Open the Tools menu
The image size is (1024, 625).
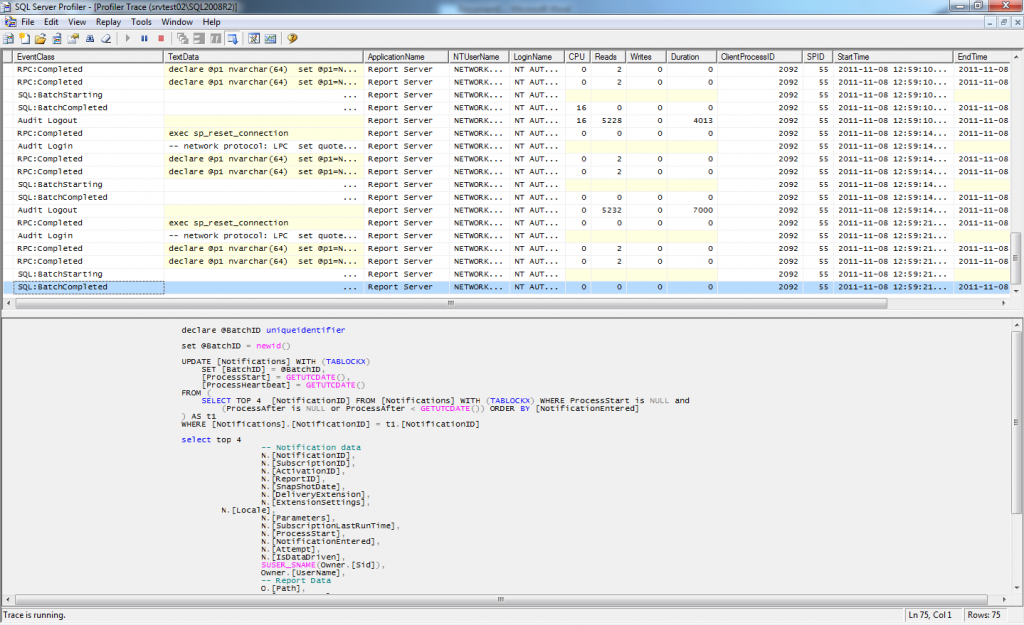coord(141,21)
